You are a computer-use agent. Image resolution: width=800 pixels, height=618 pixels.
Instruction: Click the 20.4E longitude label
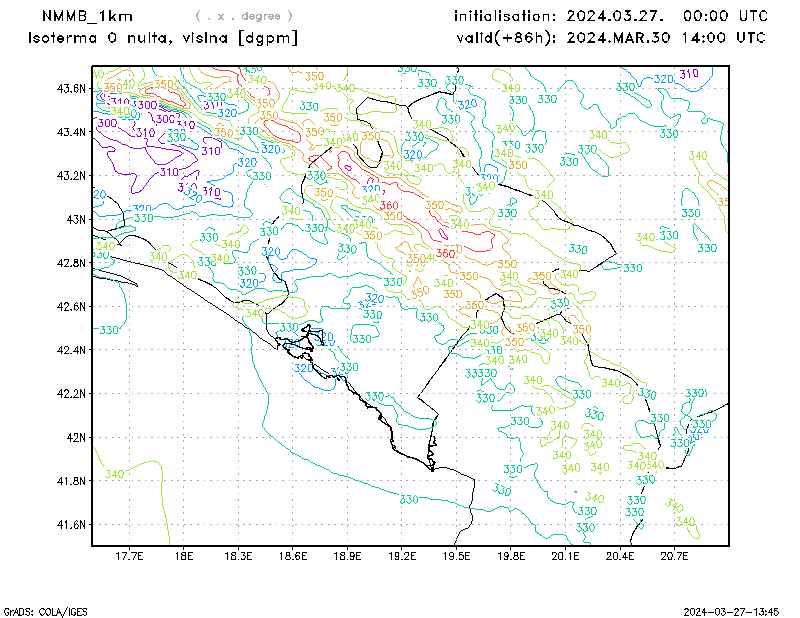point(620,556)
